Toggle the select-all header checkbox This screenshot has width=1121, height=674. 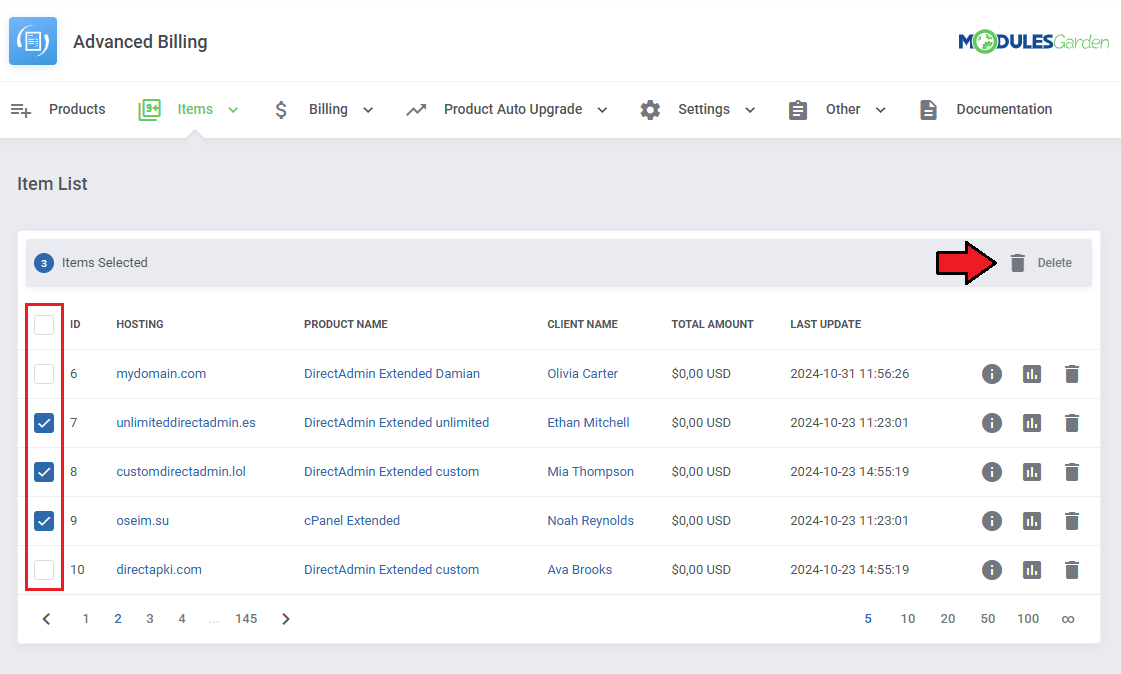(44, 324)
